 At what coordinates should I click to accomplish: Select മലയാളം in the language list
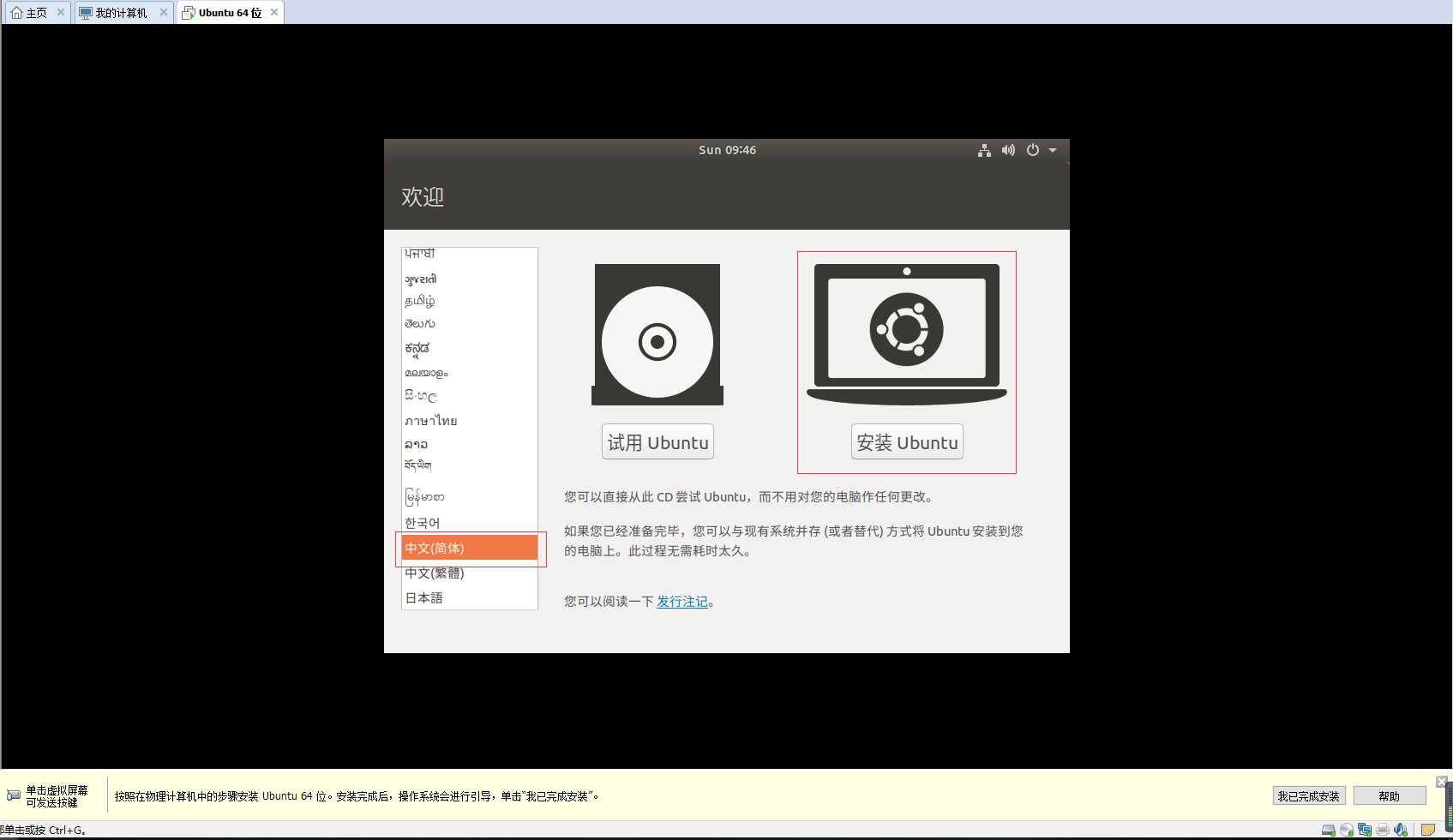coord(470,373)
